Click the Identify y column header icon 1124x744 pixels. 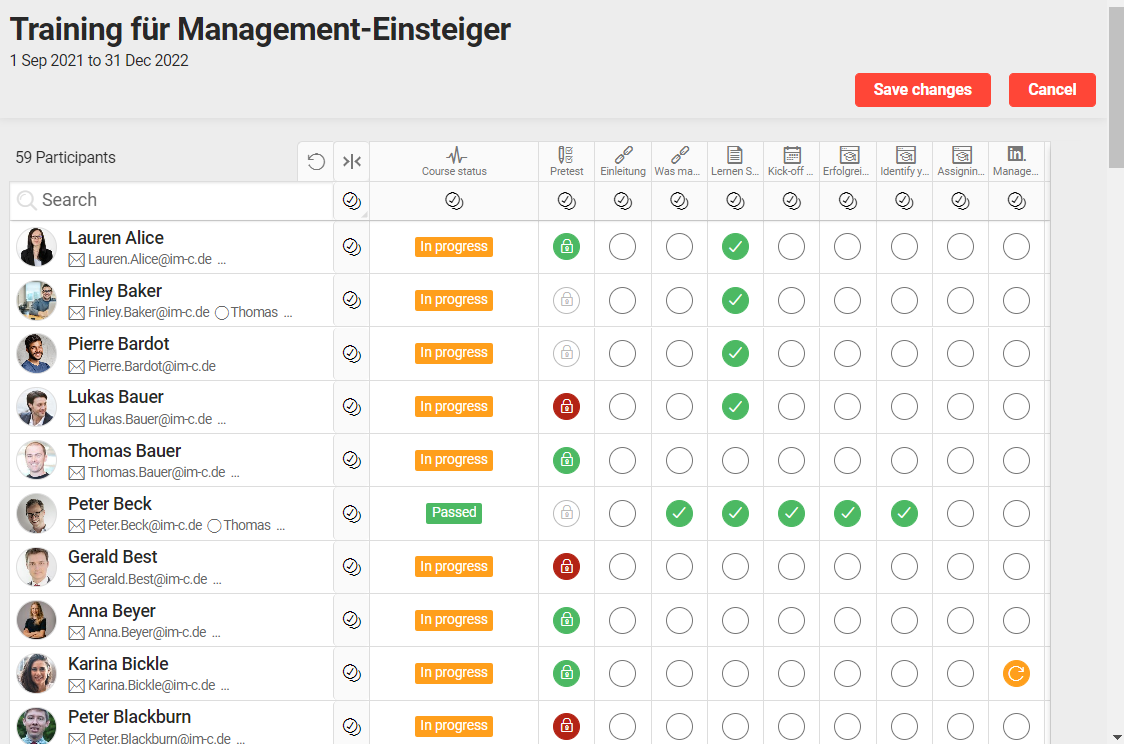[x=904, y=157]
